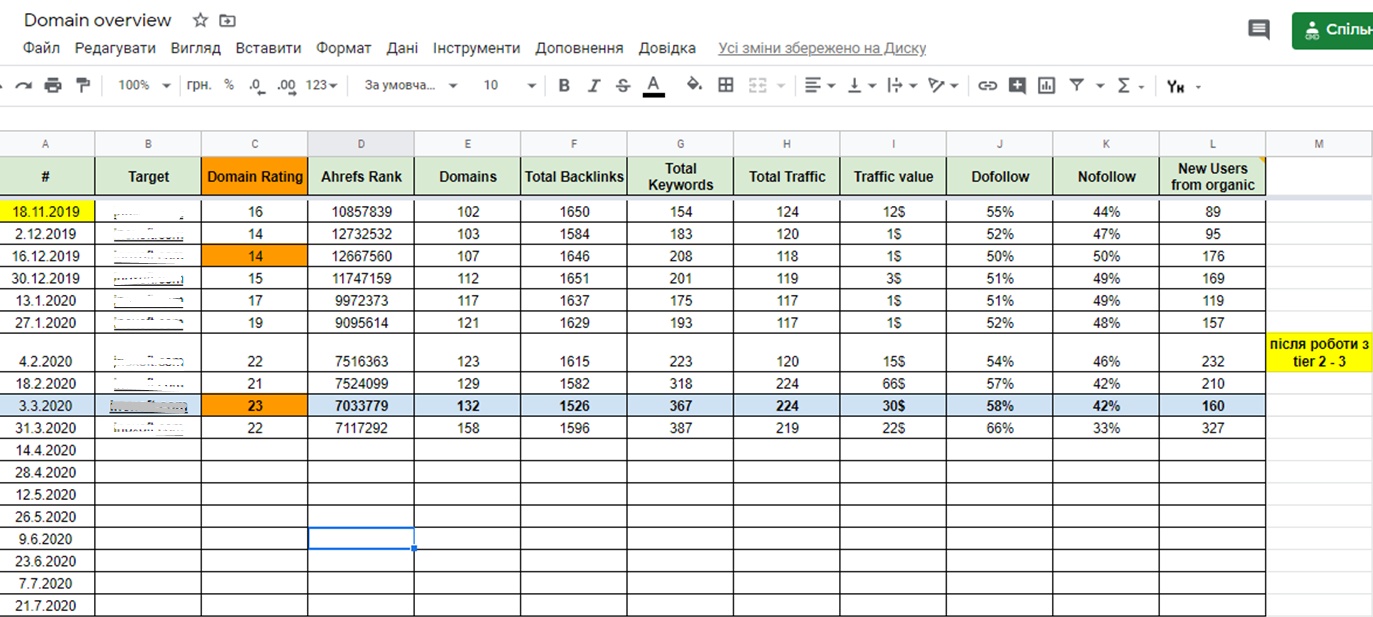This screenshot has height=617, width=1373.
Task: Click the changes saved to Drive link
Action: pos(821,48)
